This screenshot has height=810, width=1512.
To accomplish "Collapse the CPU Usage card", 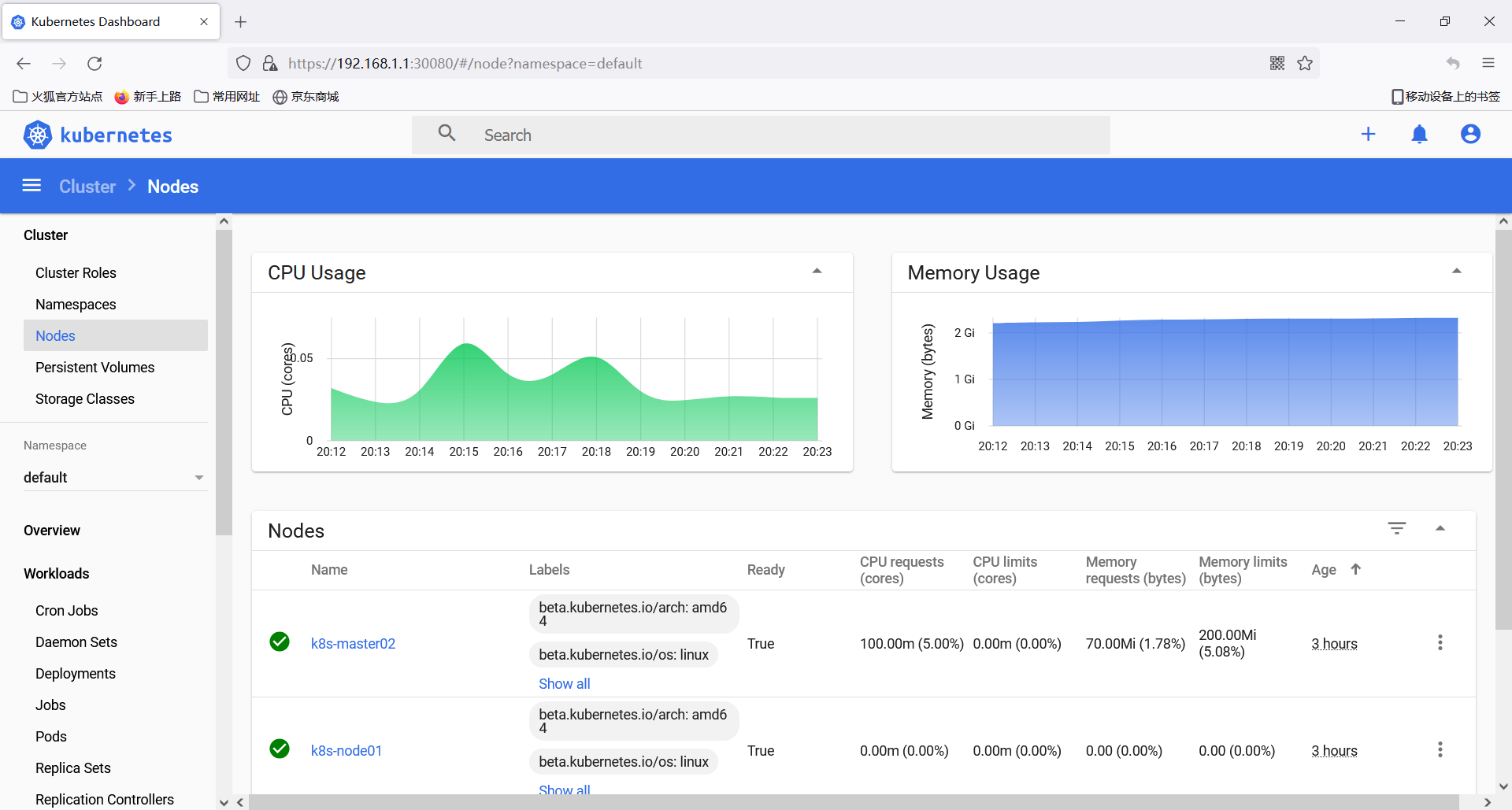I will click(817, 272).
